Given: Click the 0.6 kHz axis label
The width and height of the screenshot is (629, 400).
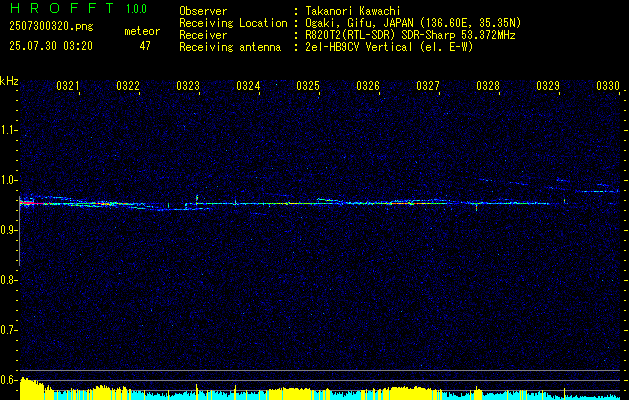Looking at the screenshot, I should [8, 380].
